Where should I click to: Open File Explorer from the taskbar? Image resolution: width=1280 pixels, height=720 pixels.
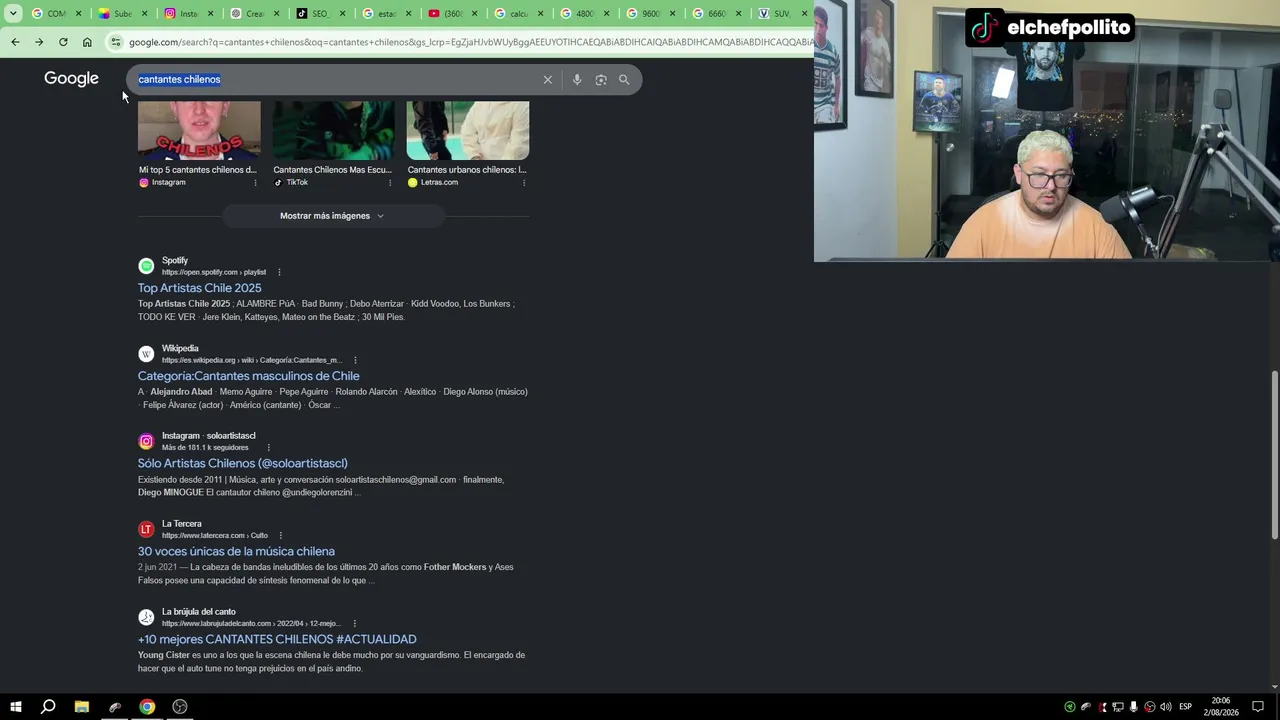tap(81, 707)
